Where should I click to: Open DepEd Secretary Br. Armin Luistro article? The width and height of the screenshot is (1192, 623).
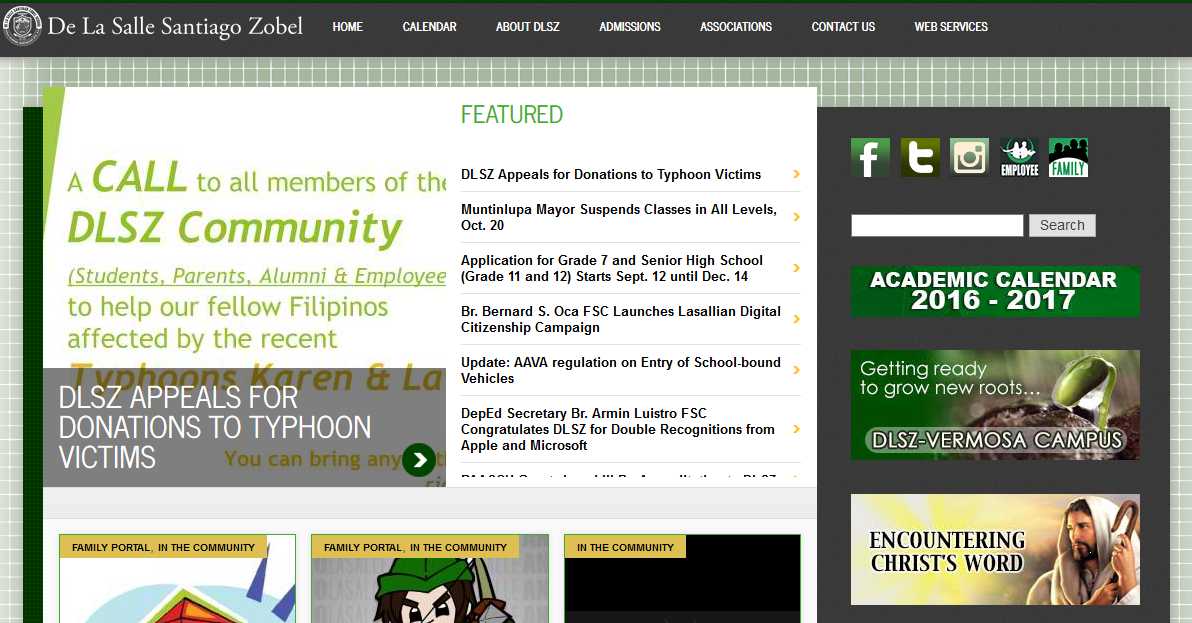coord(617,429)
